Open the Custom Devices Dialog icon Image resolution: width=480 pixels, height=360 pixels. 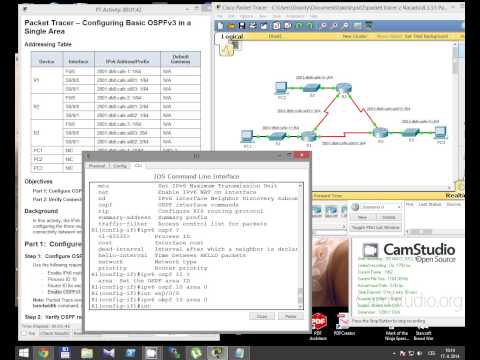[x=369, y=26]
